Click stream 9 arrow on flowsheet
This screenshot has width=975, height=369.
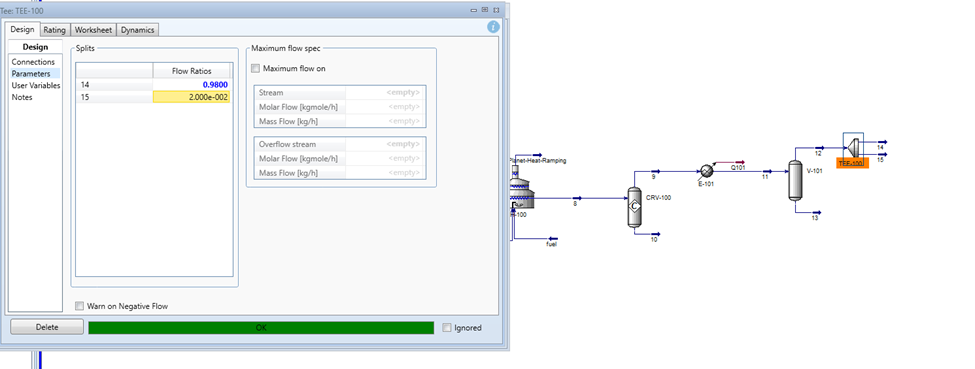[655, 171]
